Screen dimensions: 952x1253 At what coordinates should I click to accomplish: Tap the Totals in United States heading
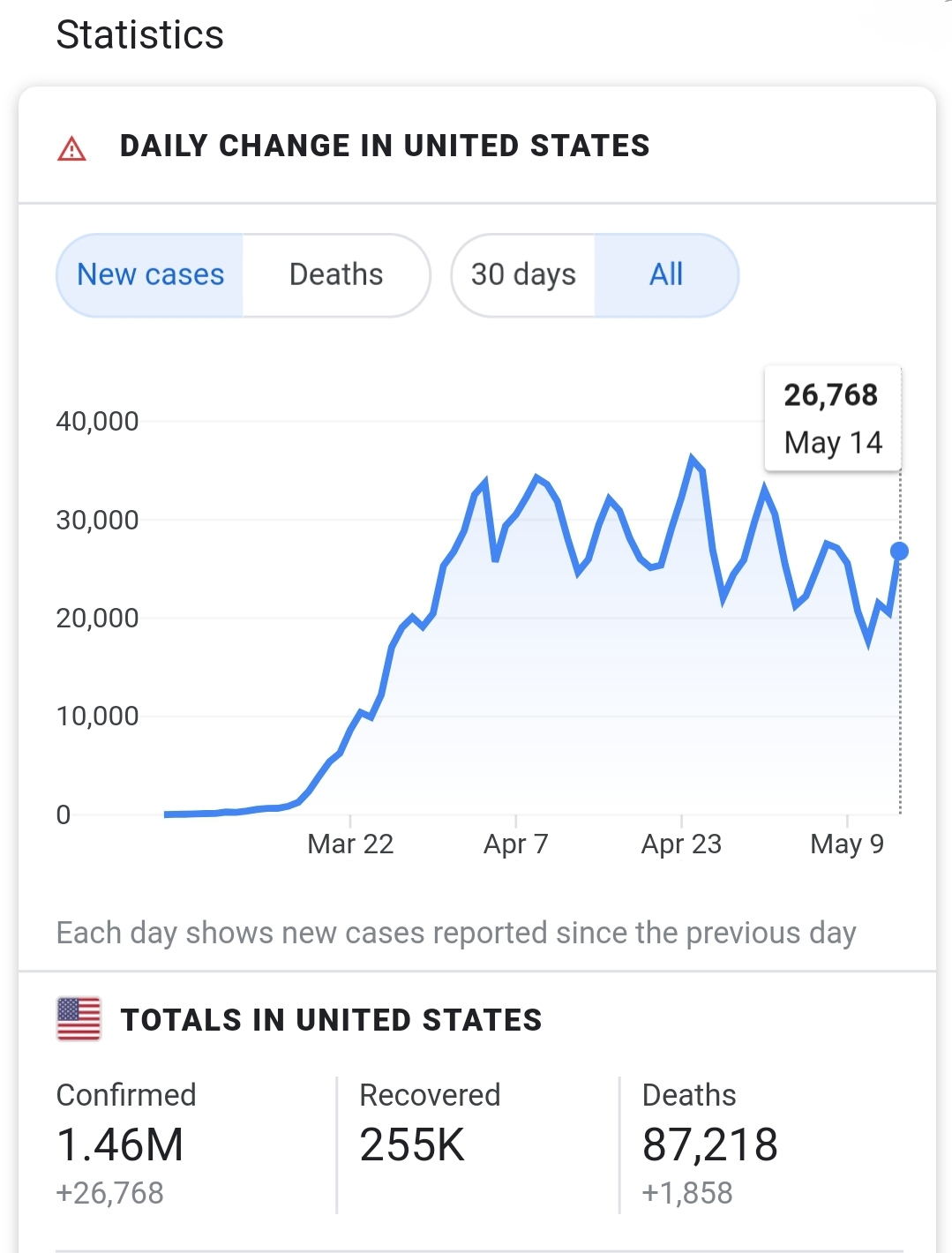(x=331, y=1020)
